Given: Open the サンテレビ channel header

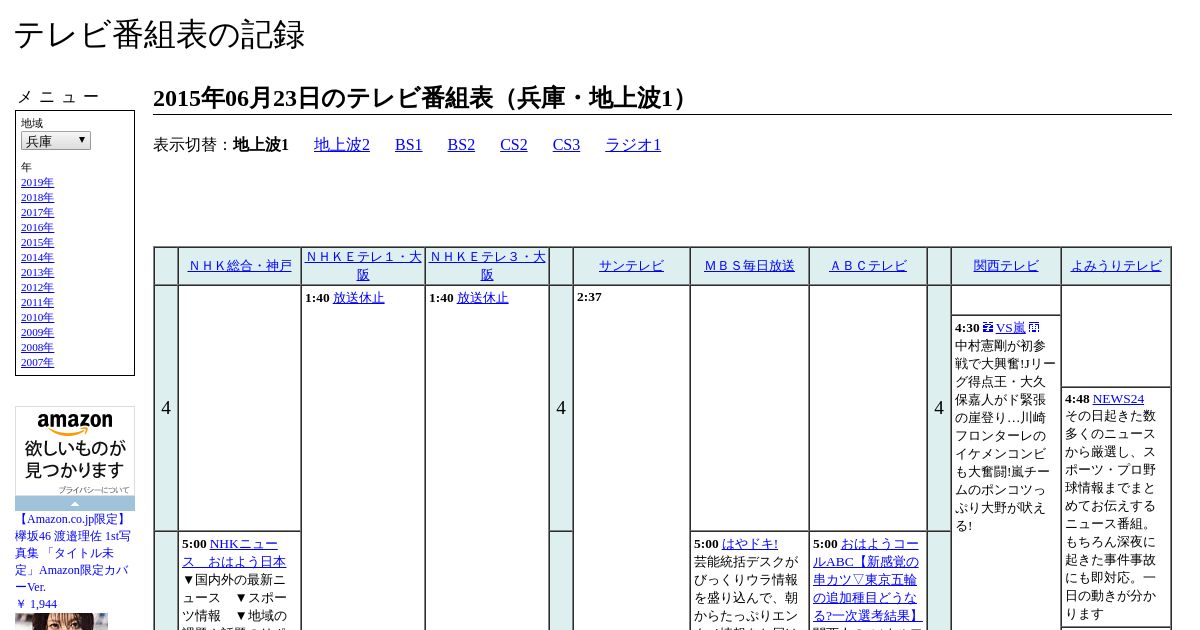Looking at the screenshot, I should [x=631, y=266].
